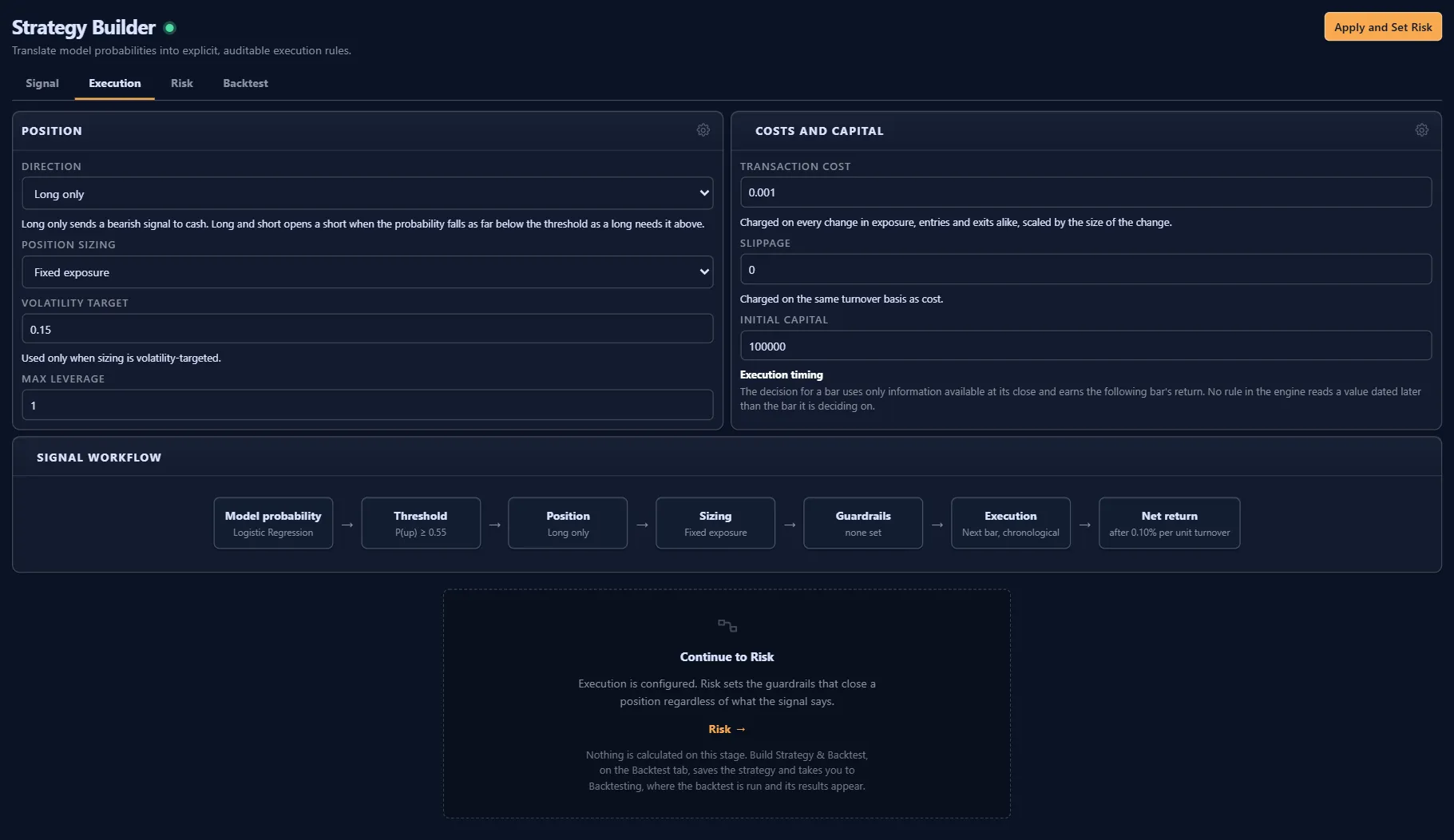This screenshot has height=840, width=1454.
Task: Click the workflow icon above Continue to Risk
Action: (727, 625)
